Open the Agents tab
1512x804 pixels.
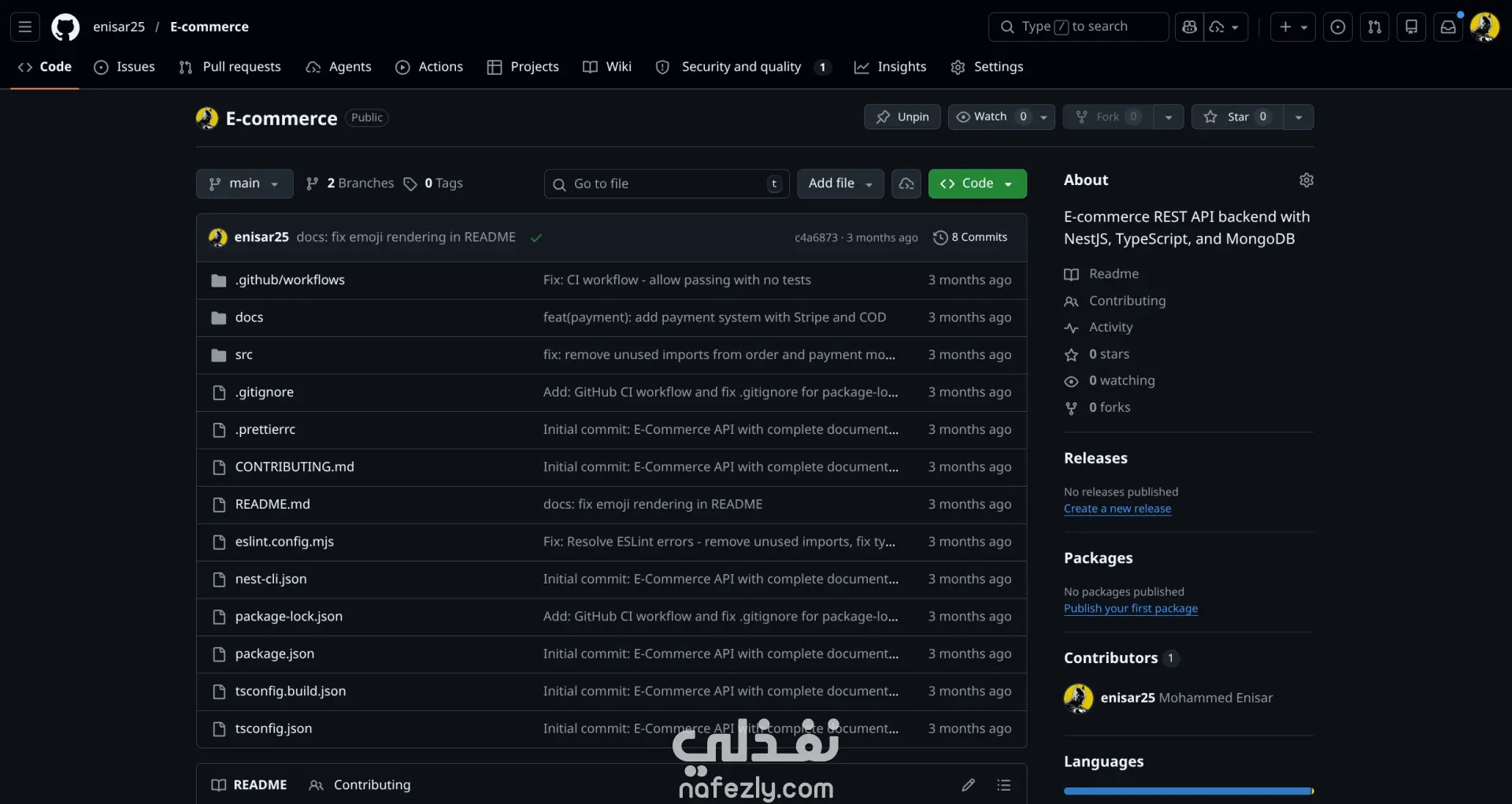coord(339,67)
